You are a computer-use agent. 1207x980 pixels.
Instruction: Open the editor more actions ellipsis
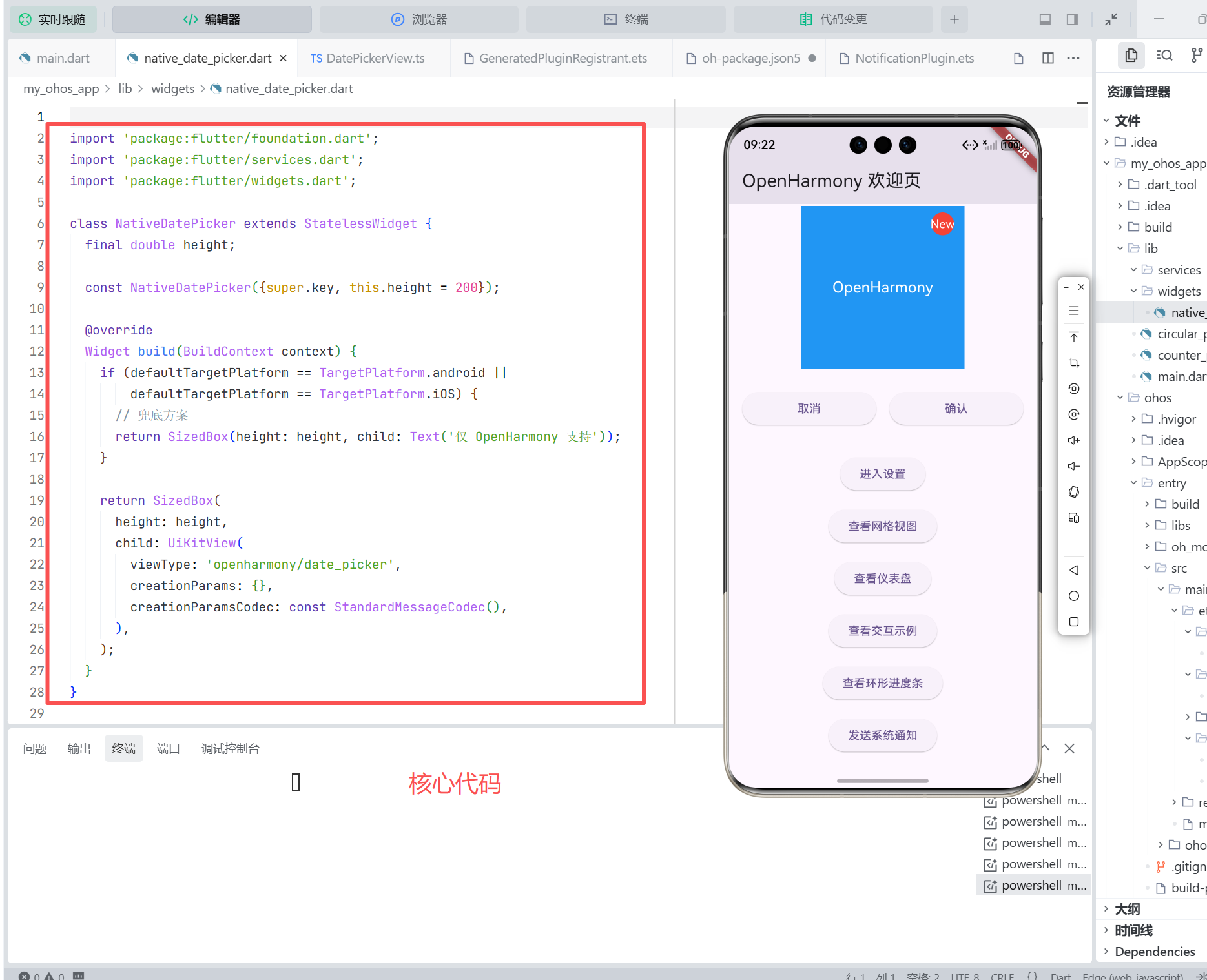(1073, 58)
